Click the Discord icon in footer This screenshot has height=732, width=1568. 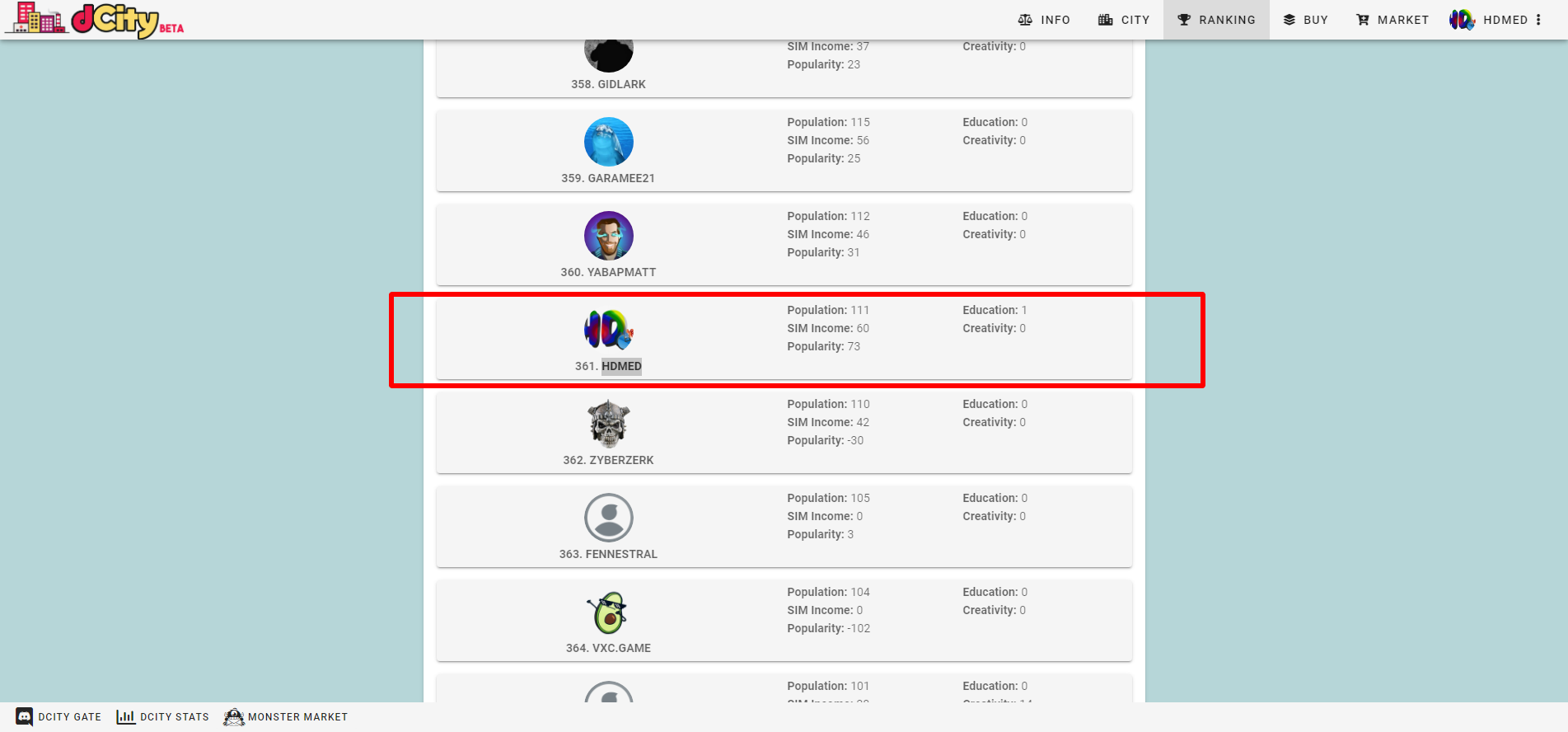tap(25, 717)
